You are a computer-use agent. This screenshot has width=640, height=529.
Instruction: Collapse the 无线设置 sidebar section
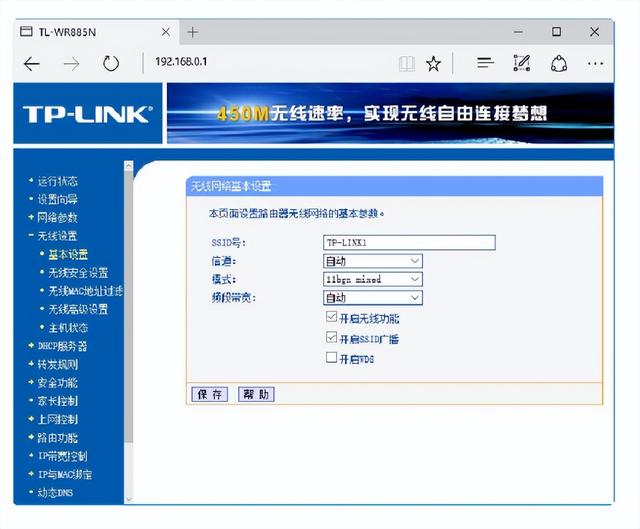57,236
